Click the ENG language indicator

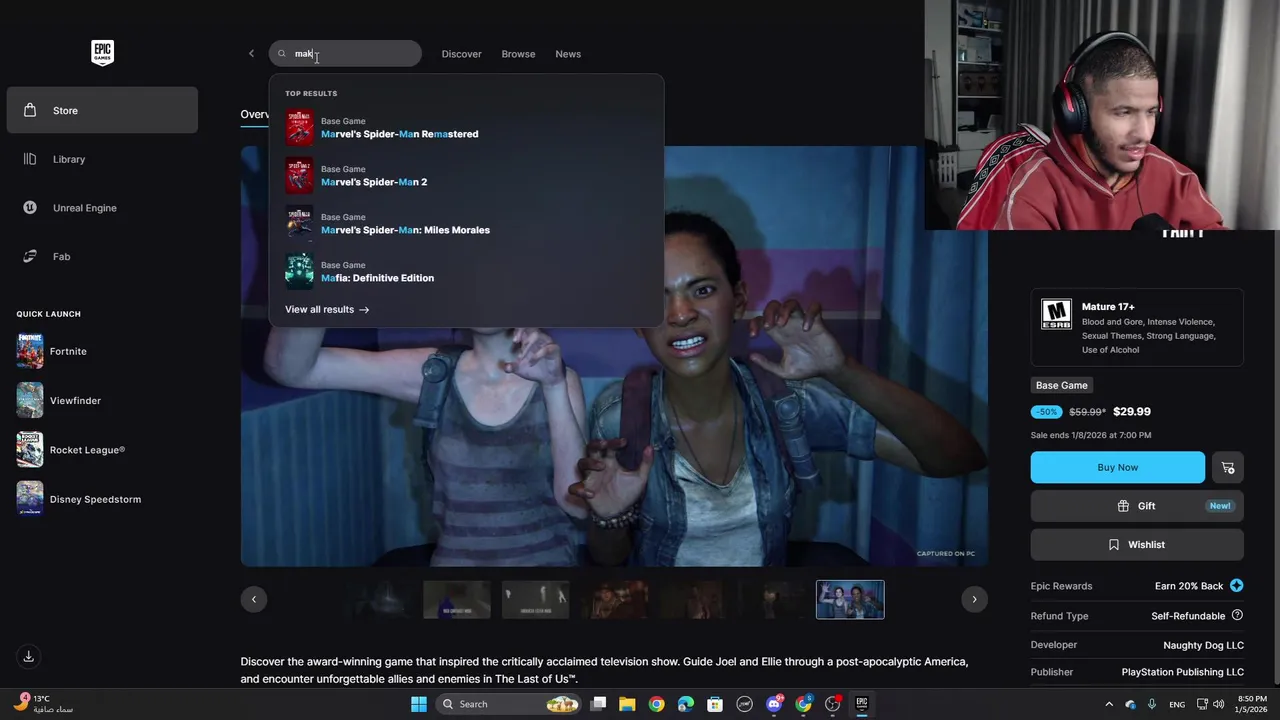(1177, 704)
